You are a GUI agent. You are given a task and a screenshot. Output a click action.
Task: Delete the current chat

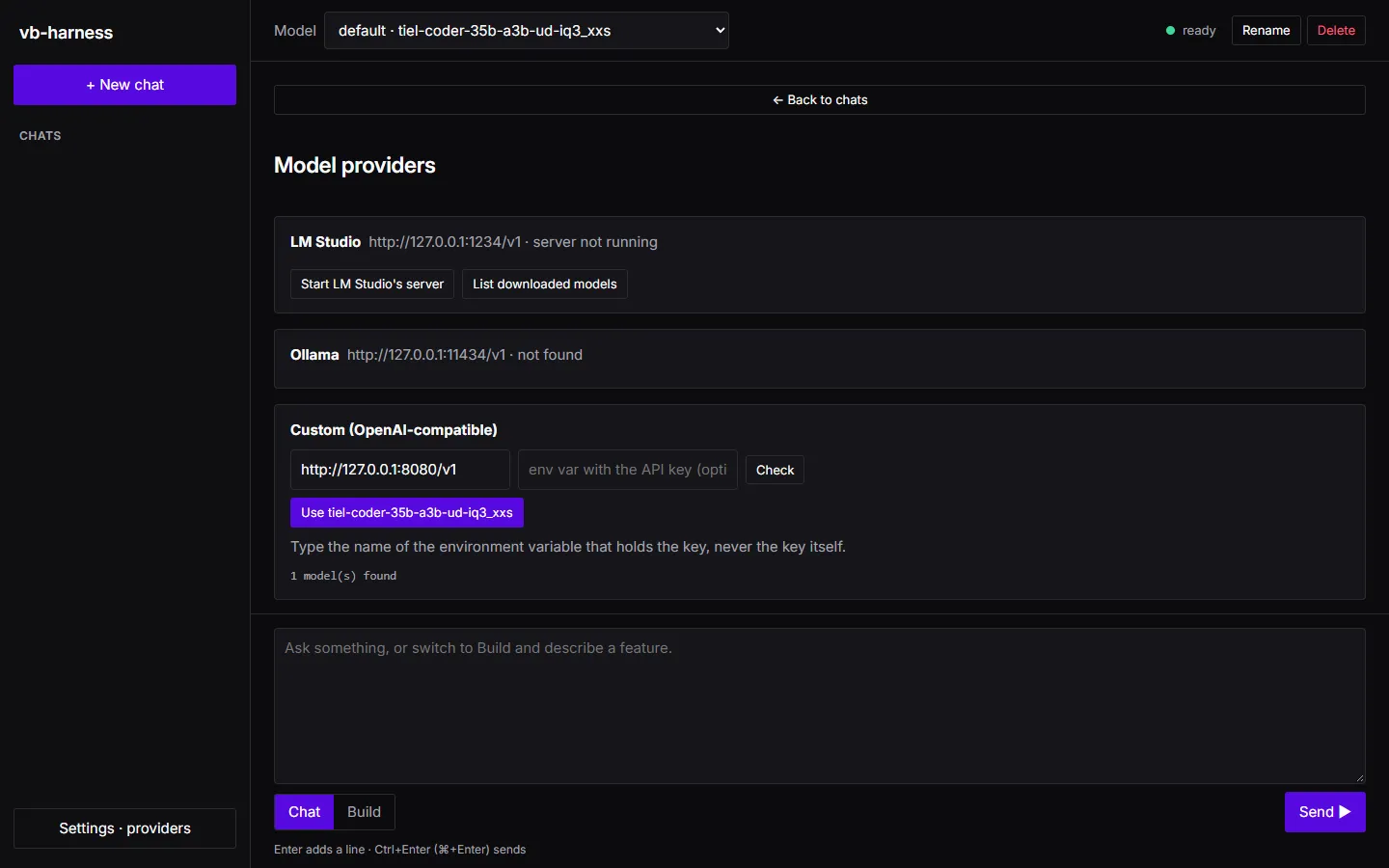pyautogui.click(x=1336, y=31)
